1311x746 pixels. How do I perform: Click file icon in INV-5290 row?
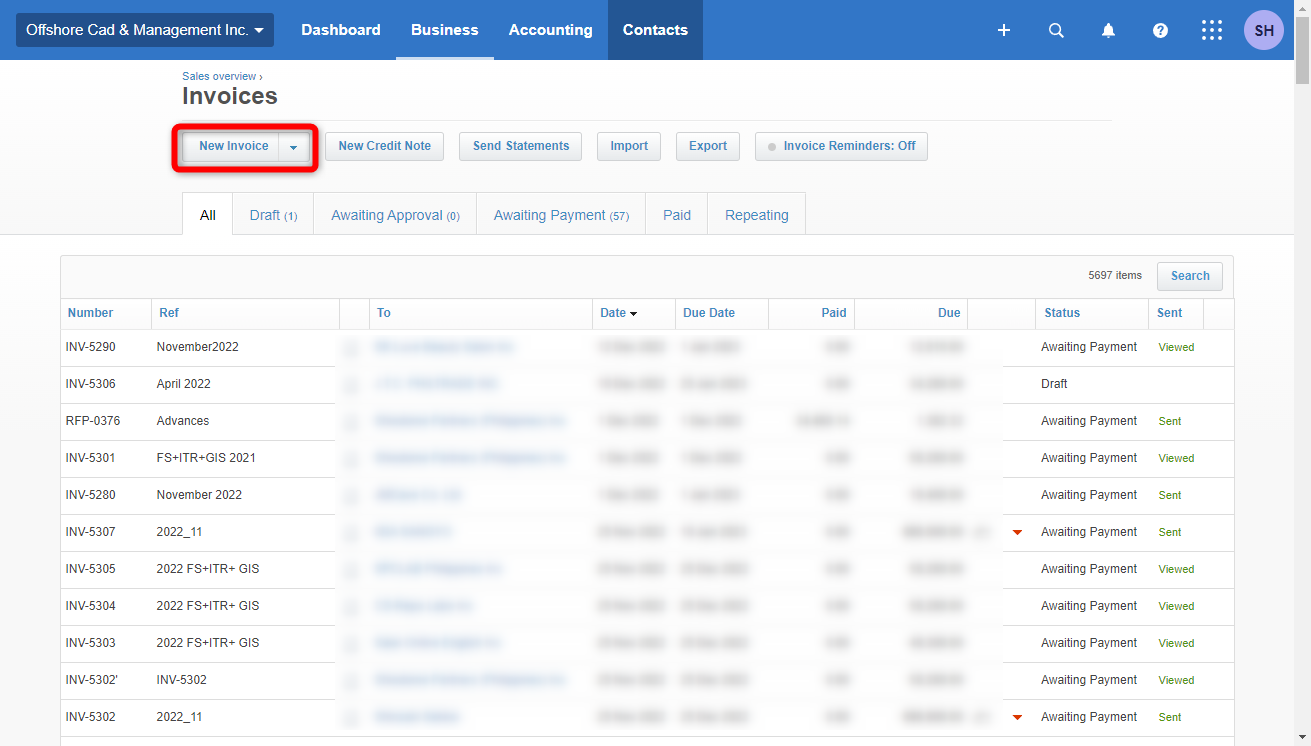[350, 348]
